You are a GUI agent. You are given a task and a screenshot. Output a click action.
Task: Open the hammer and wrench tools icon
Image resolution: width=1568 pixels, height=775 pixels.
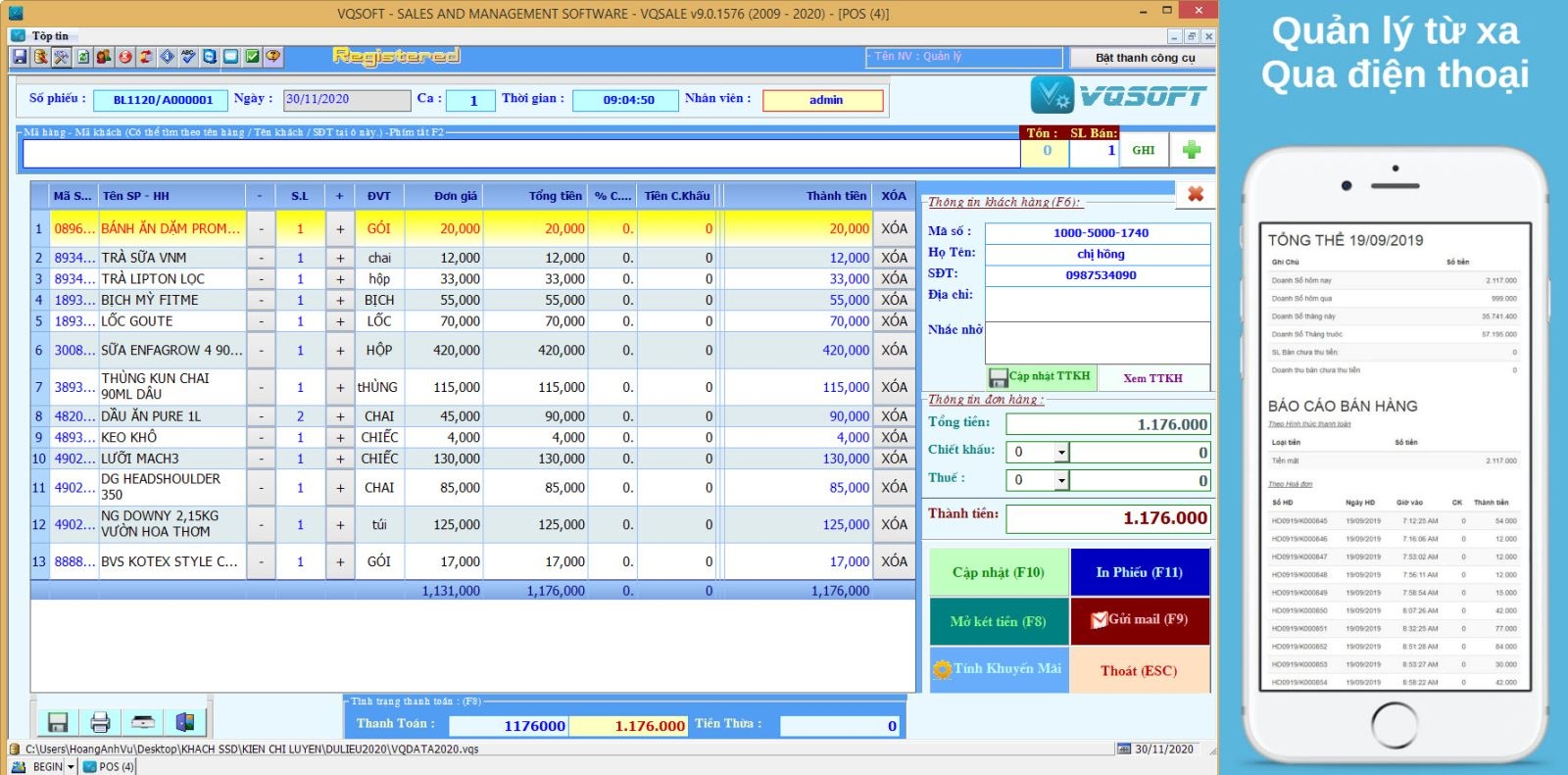[62, 57]
